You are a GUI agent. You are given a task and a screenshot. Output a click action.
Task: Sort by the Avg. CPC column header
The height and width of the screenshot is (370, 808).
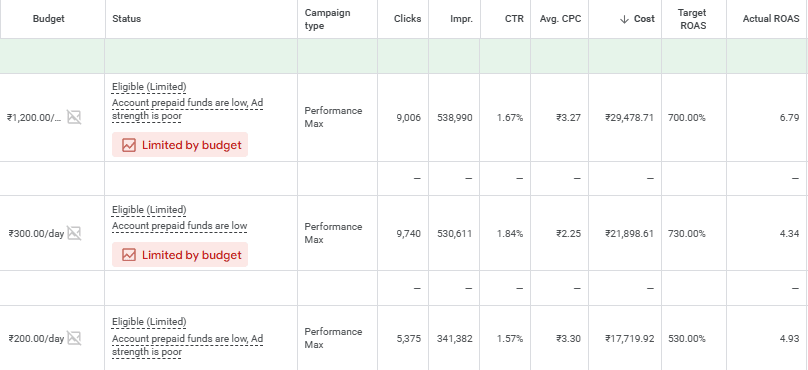tap(560, 19)
